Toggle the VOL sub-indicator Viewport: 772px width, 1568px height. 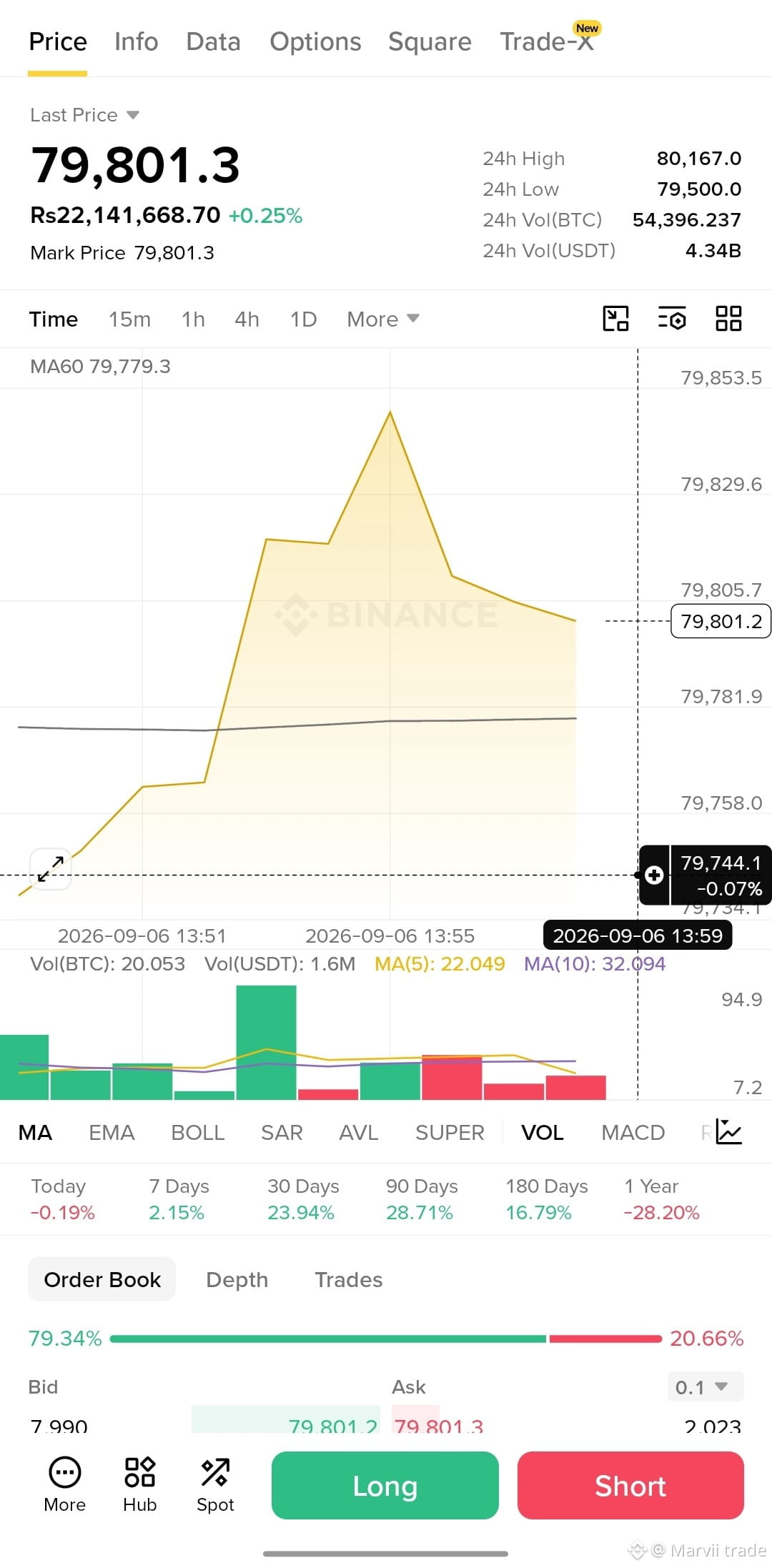(543, 1133)
